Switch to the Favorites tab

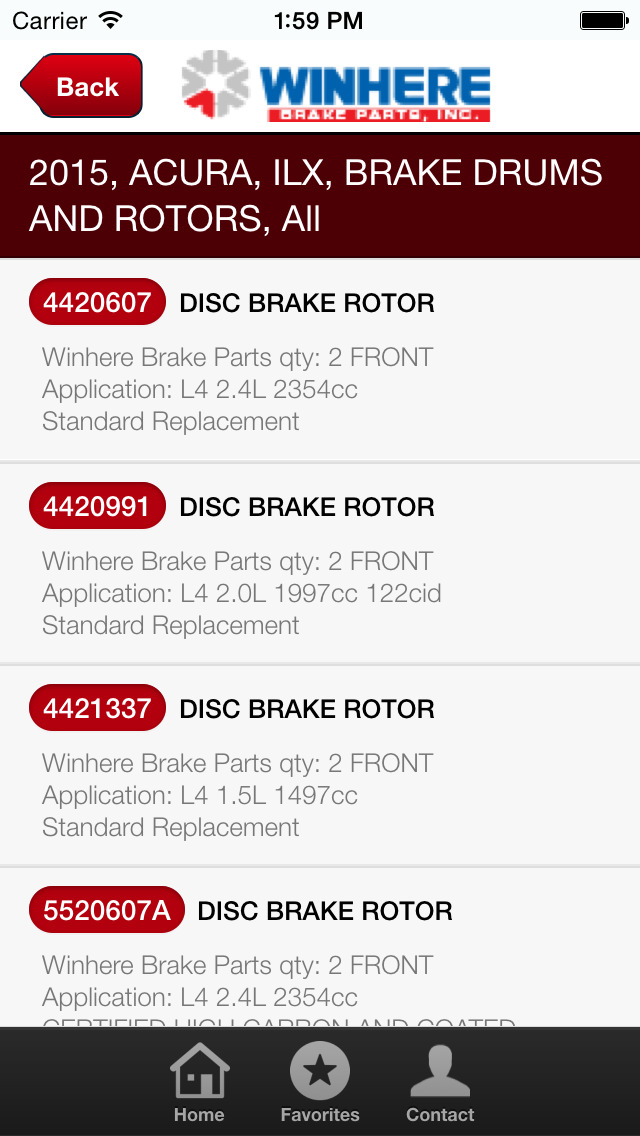coord(320,1085)
